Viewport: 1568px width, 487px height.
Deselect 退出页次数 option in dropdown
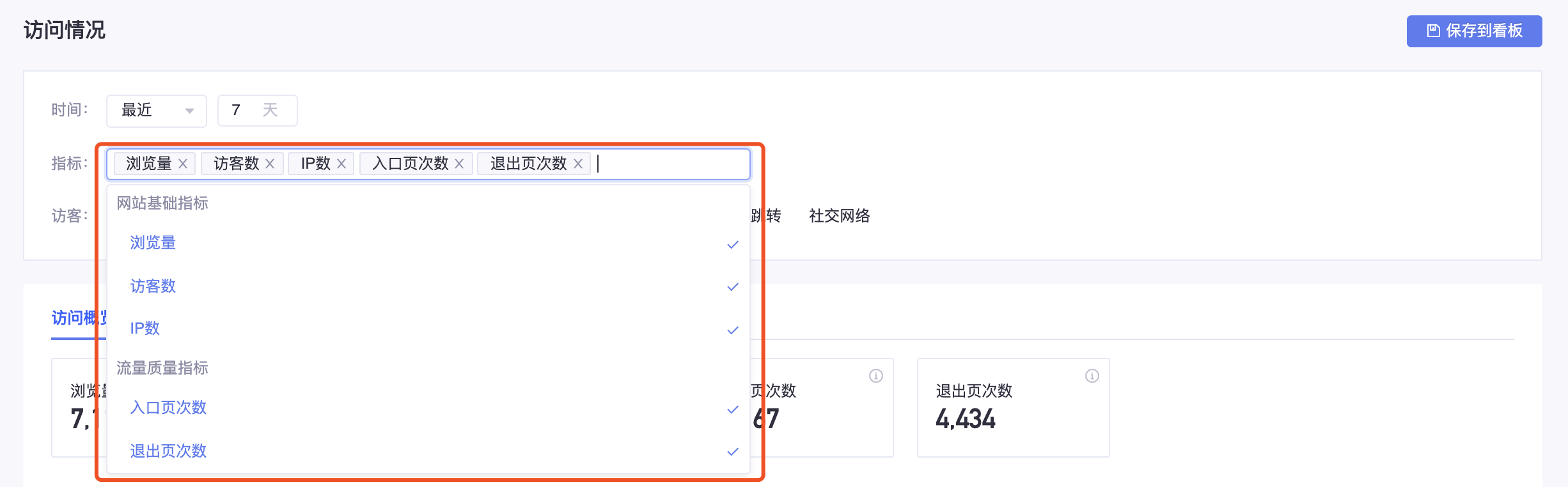(428, 451)
